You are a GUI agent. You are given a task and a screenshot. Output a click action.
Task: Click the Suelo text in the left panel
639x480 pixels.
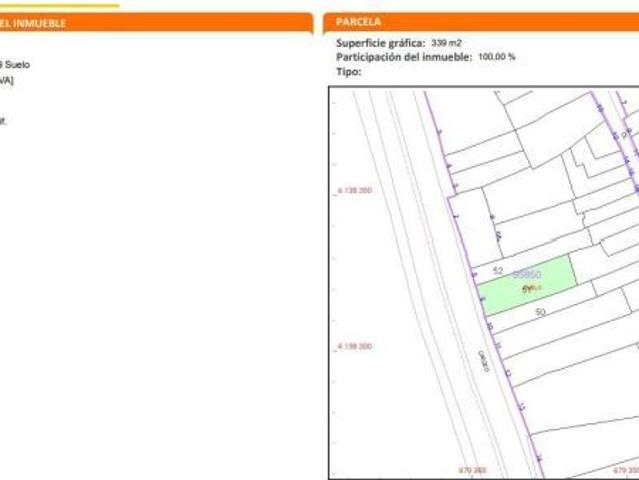click(17, 65)
